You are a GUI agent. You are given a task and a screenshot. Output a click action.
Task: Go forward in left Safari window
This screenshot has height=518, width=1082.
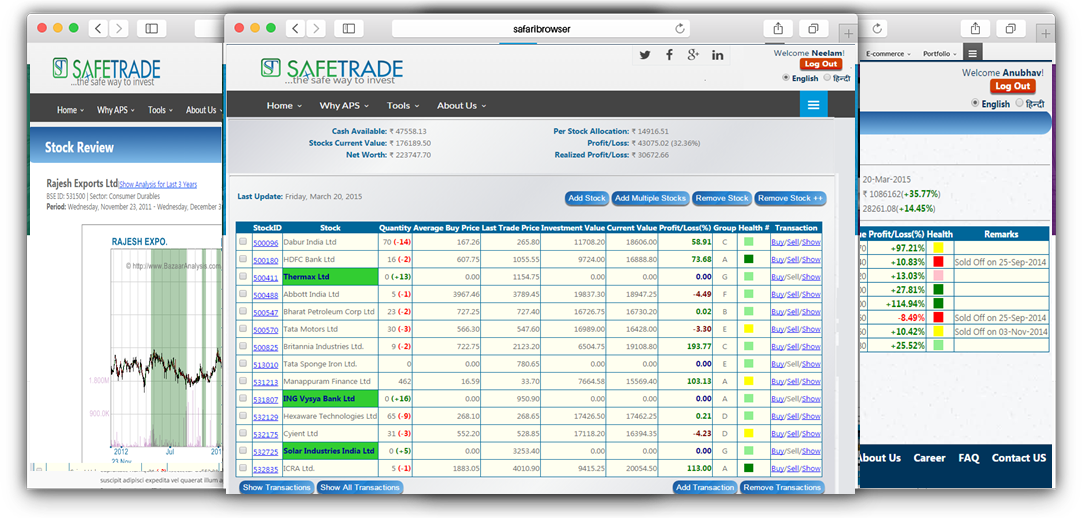[119, 28]
